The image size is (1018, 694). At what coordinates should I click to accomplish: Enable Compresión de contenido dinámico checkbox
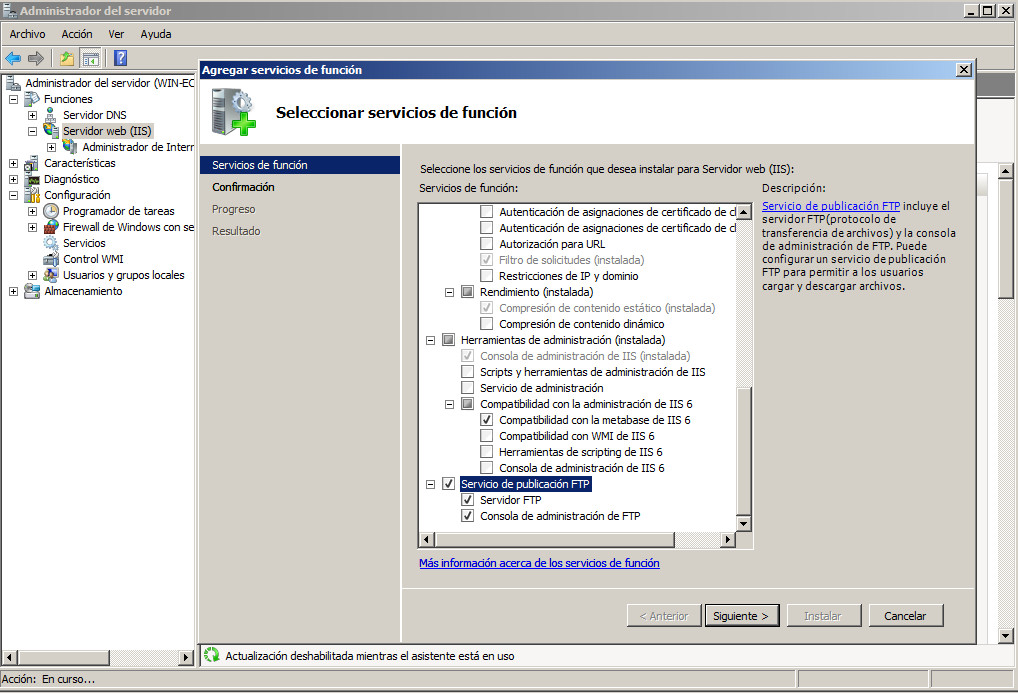coord(487,324)
